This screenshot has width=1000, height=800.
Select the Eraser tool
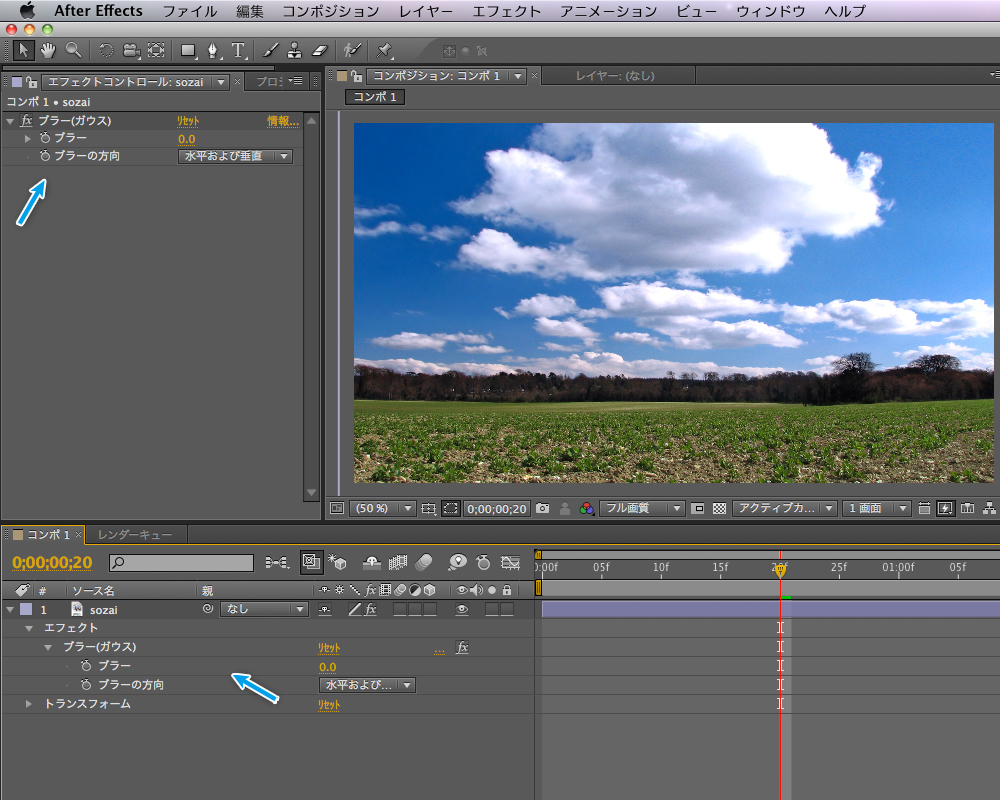click(x=319, y=49)
